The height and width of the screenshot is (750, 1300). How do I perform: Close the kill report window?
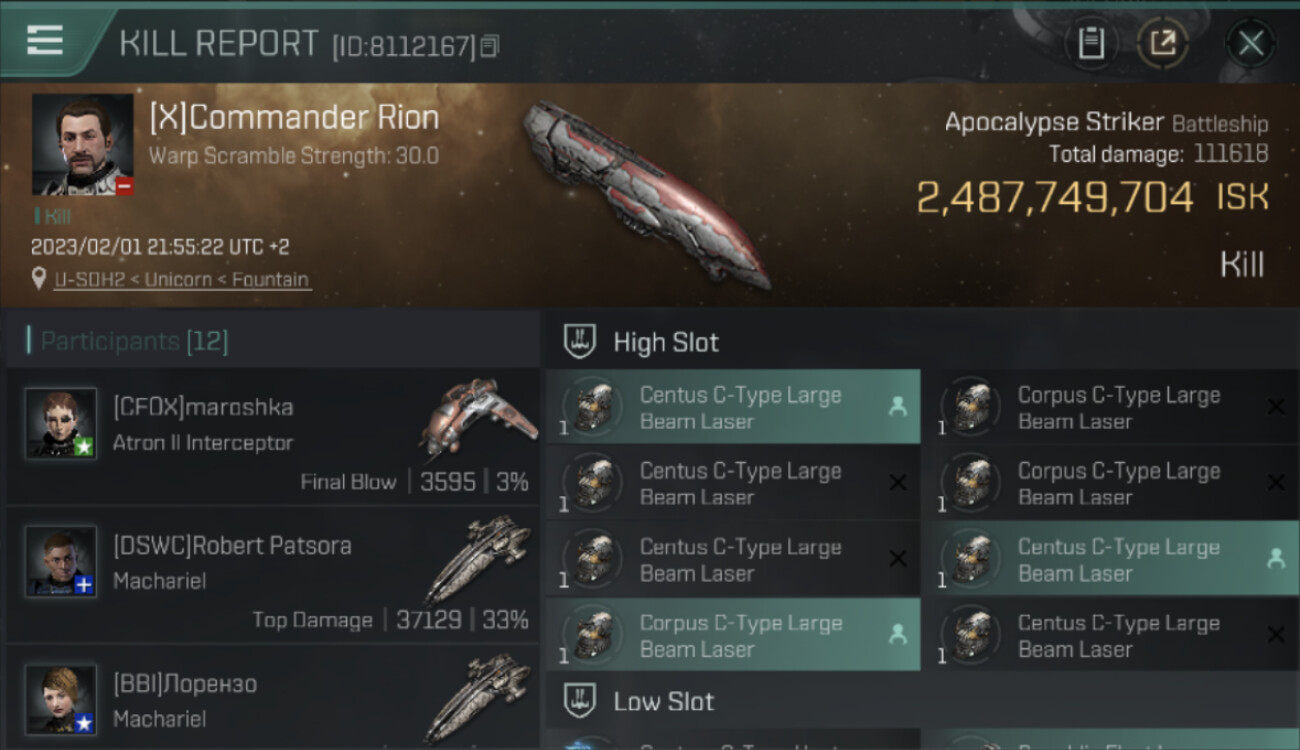tap(1250, 43)
